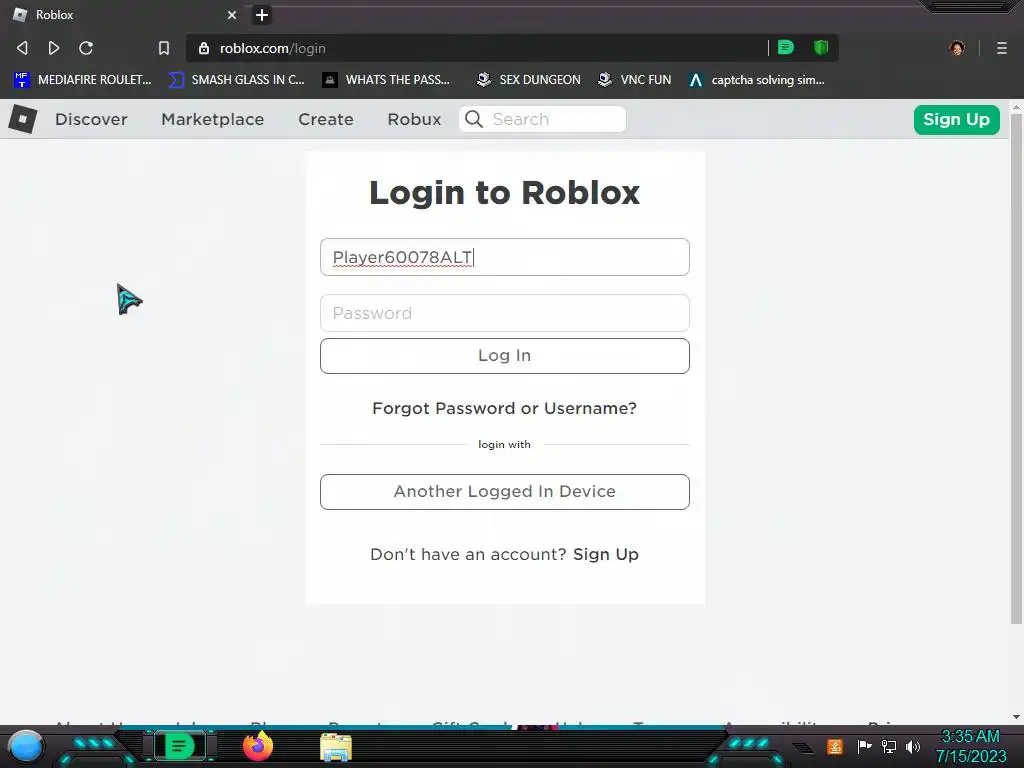Click the username field with Player60078ALT
The image size is (1024, 768).
tap(505, 257)
